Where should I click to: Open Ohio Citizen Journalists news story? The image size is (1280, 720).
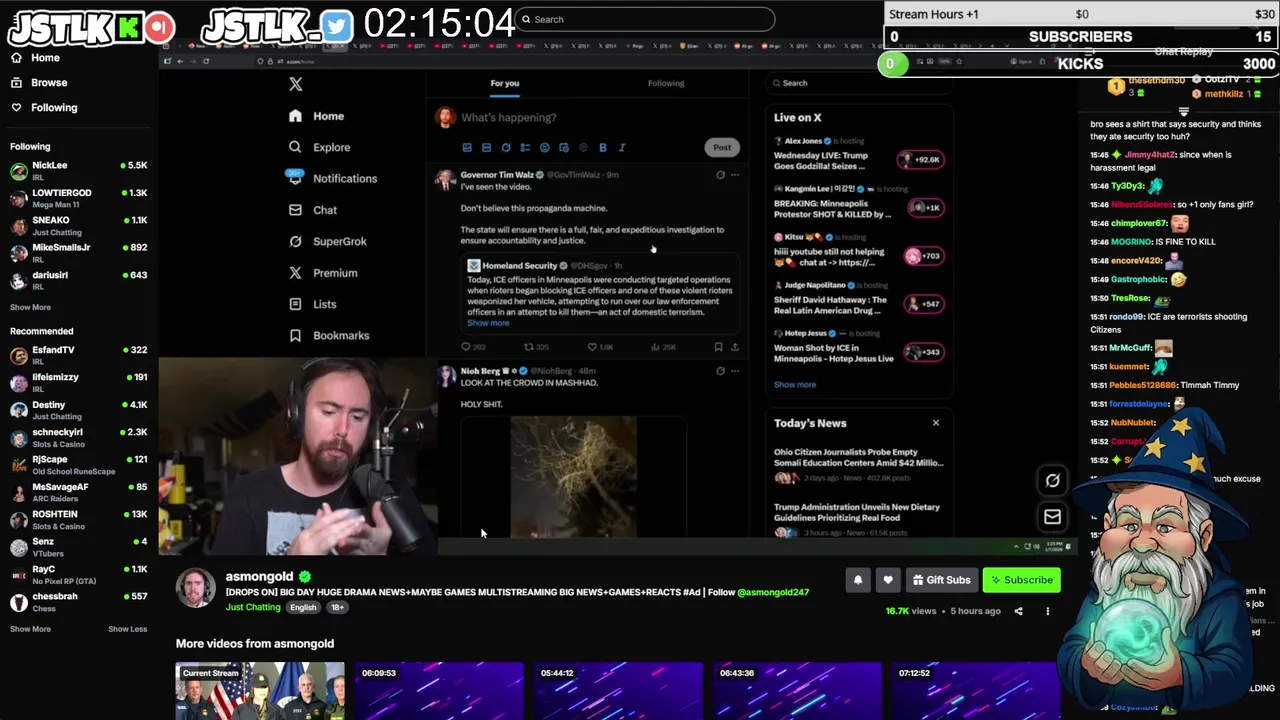(858, 465)
